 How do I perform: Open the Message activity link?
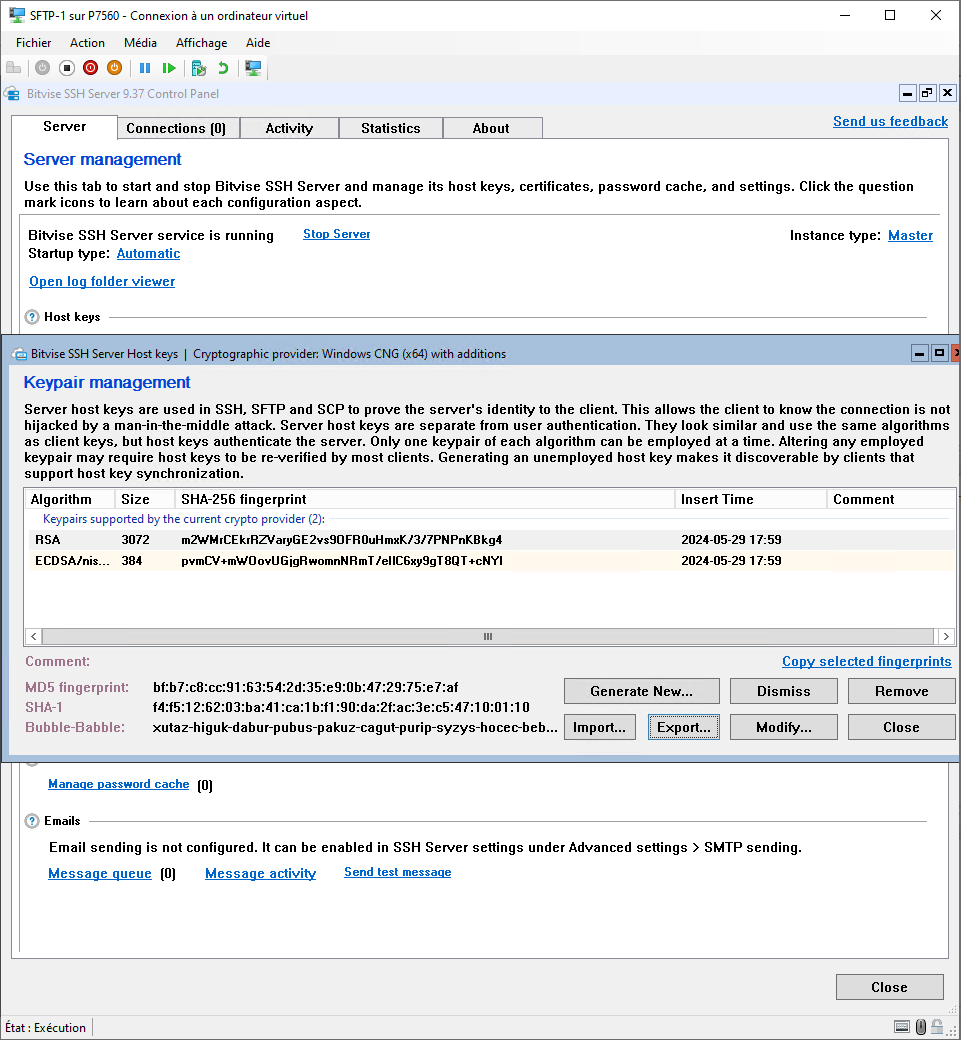(x=260, y=874)
